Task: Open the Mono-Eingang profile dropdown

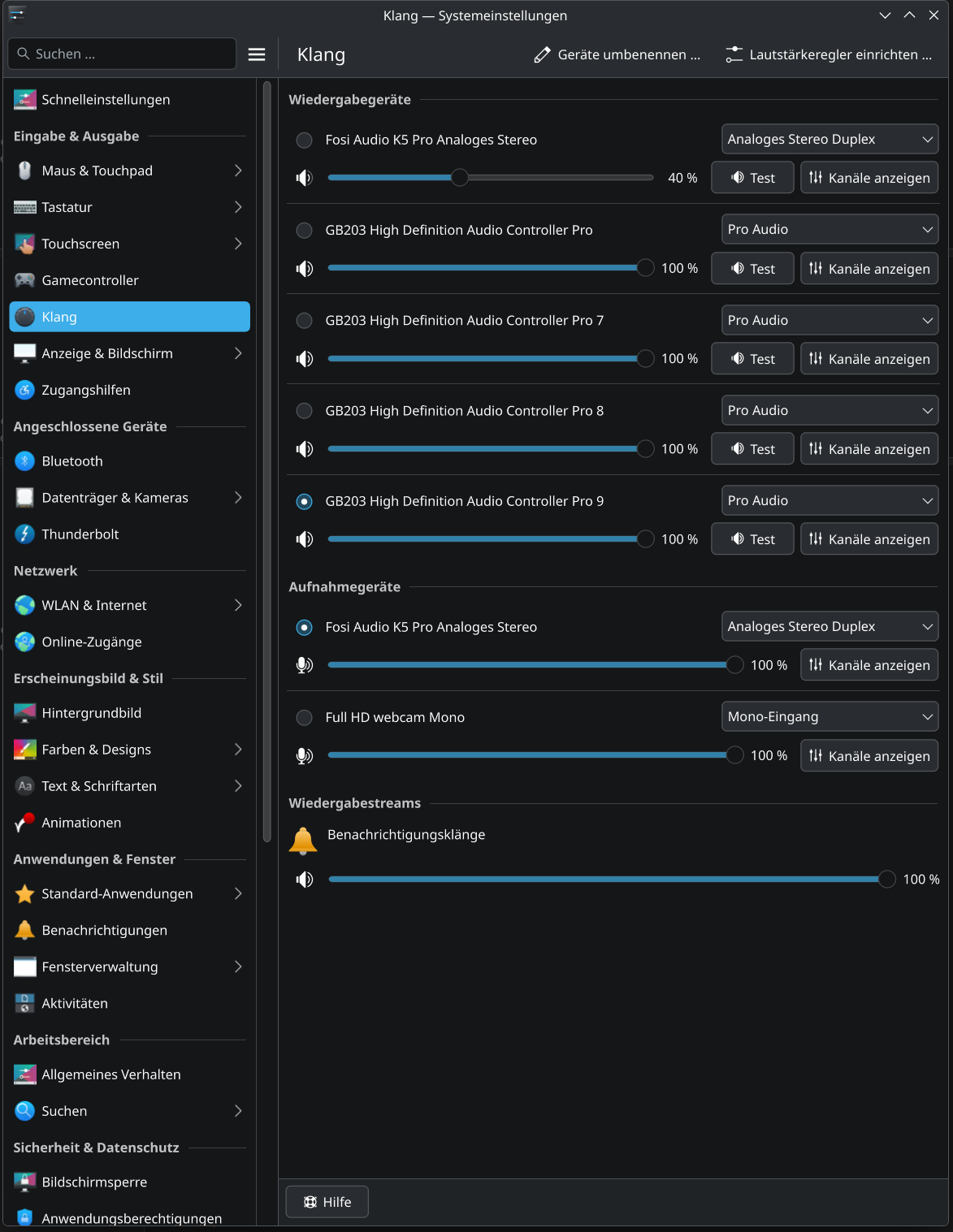Action: coord(830,716)
